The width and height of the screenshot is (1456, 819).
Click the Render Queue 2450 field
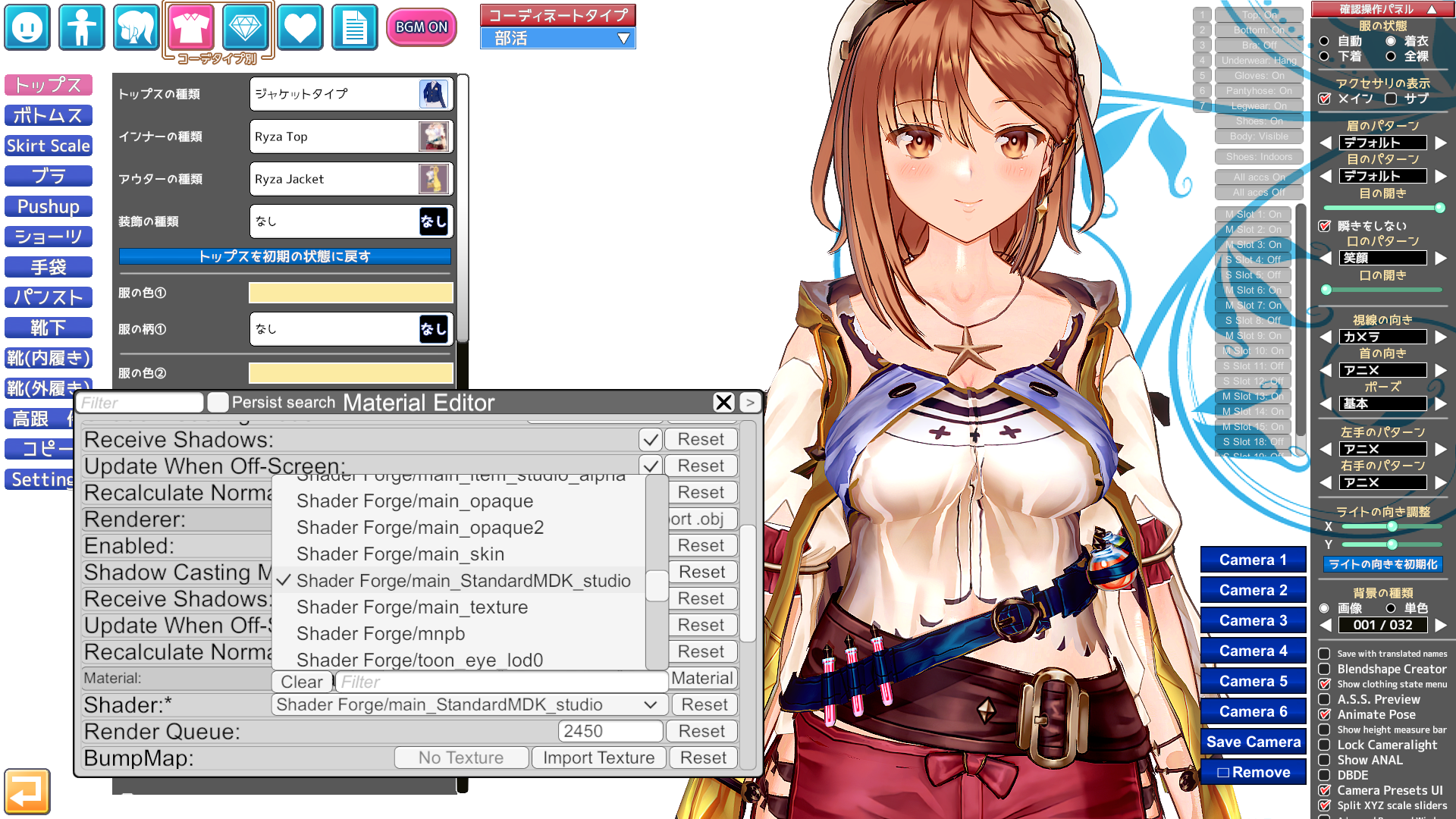tap(610, 732)
